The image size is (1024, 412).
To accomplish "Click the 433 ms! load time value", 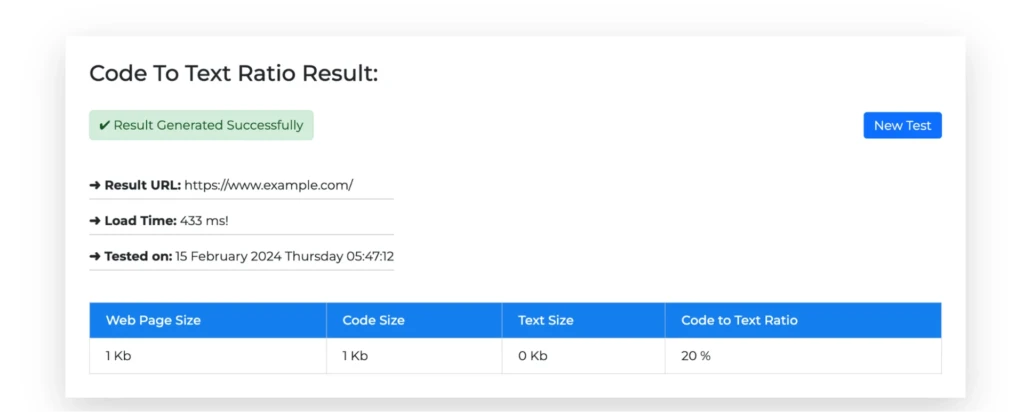I will pyautogui.click(x=205, y=220).
